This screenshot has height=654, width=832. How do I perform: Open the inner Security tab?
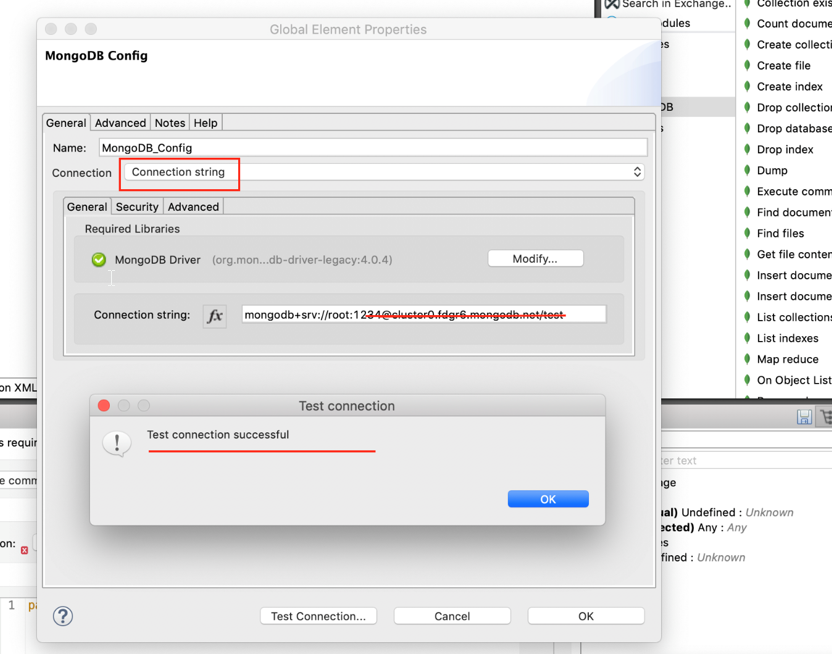click(137, 206)
